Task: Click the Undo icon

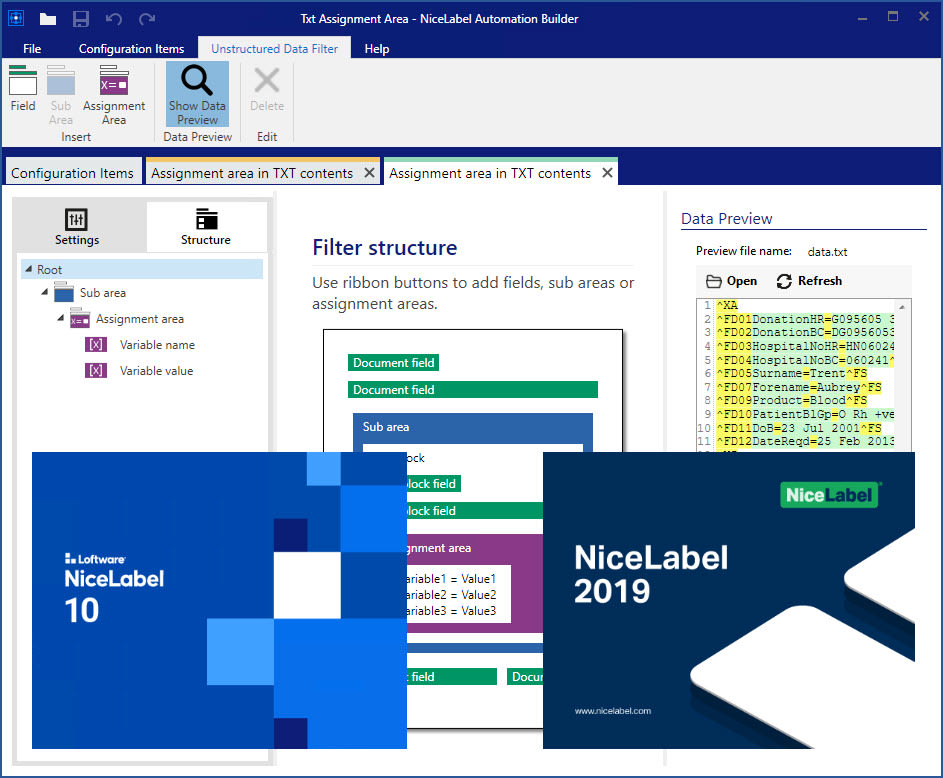Action: point(116,17)
